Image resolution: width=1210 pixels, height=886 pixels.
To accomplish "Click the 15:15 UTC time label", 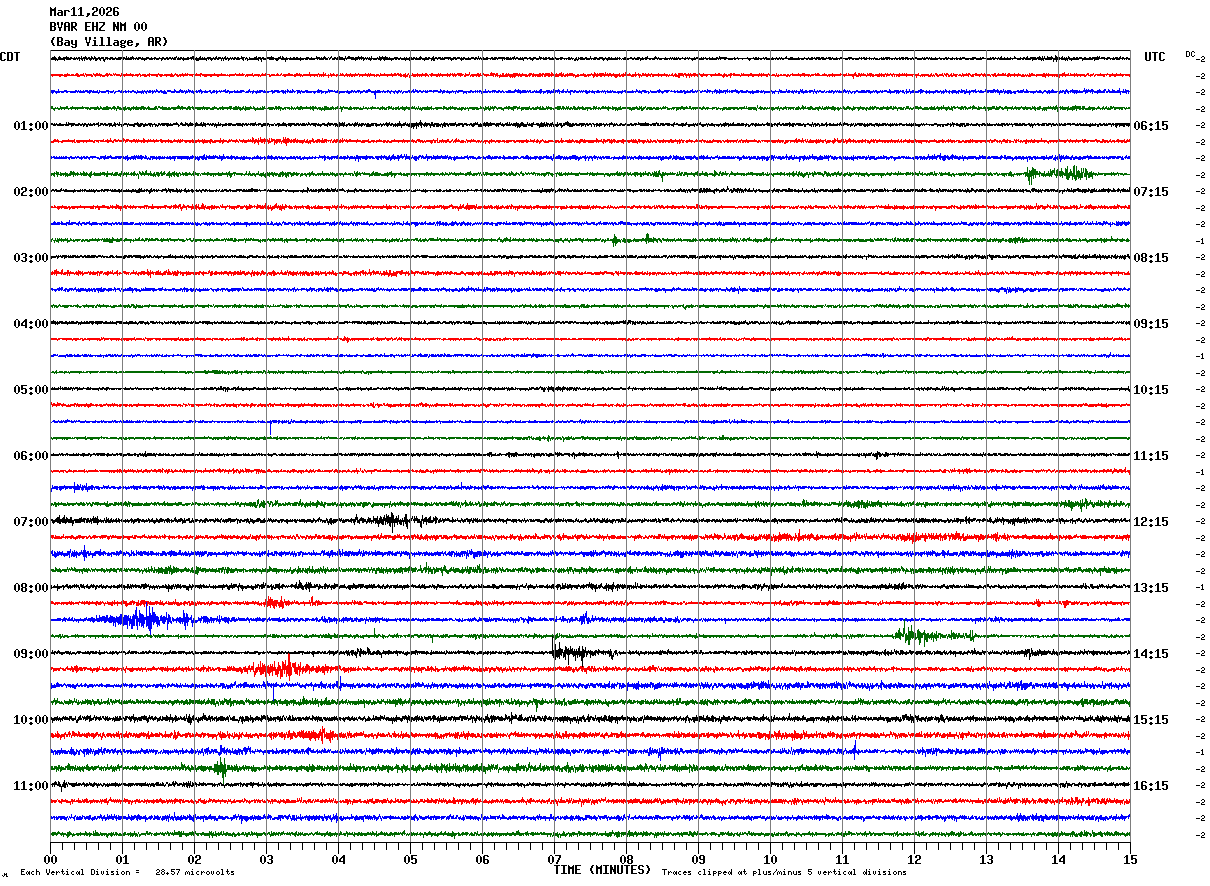I will pos(1151,720).
